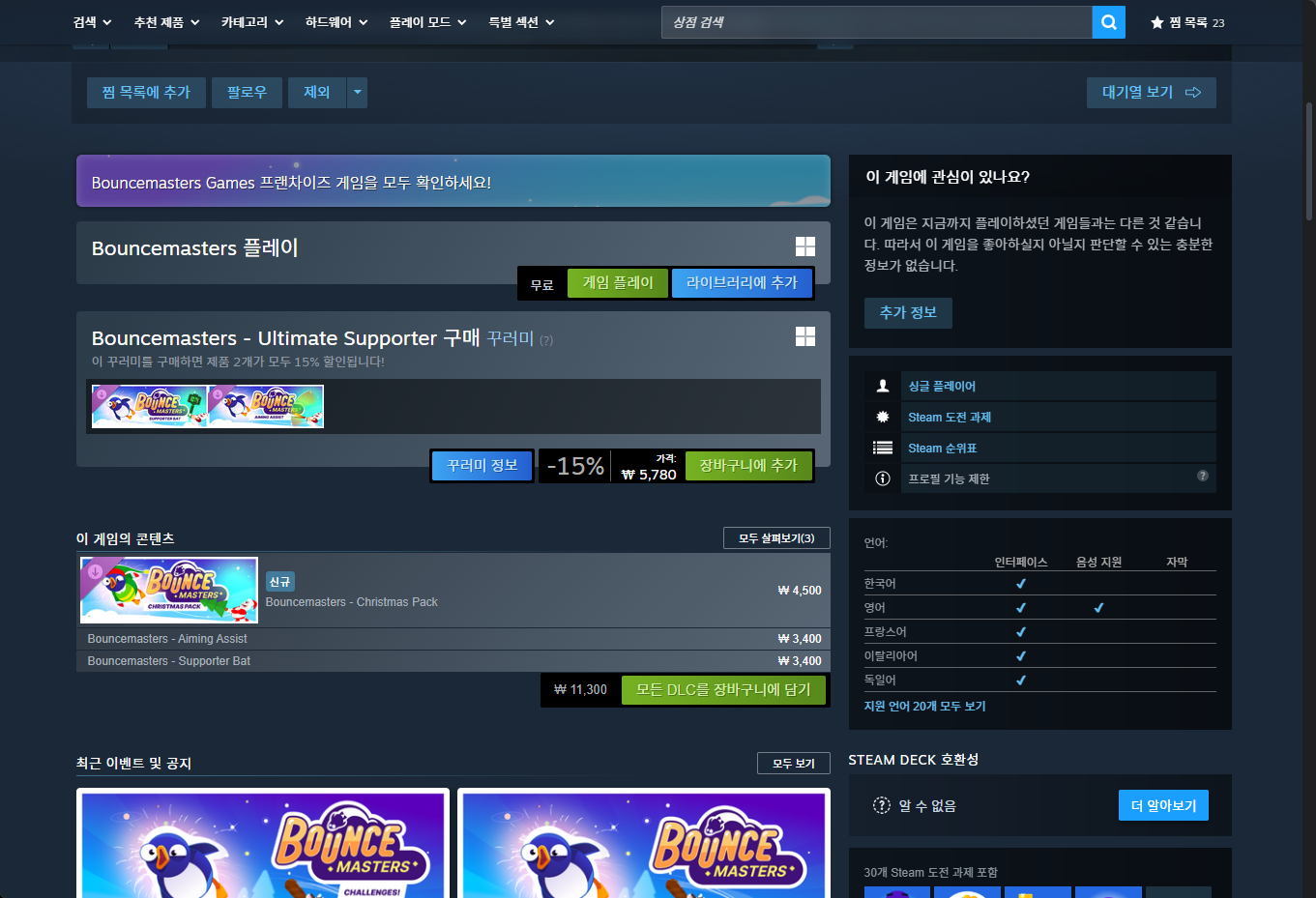Open the 추천 제품 menu
The width and height of the screenshot is (1316, 898).
click(167, 22)
